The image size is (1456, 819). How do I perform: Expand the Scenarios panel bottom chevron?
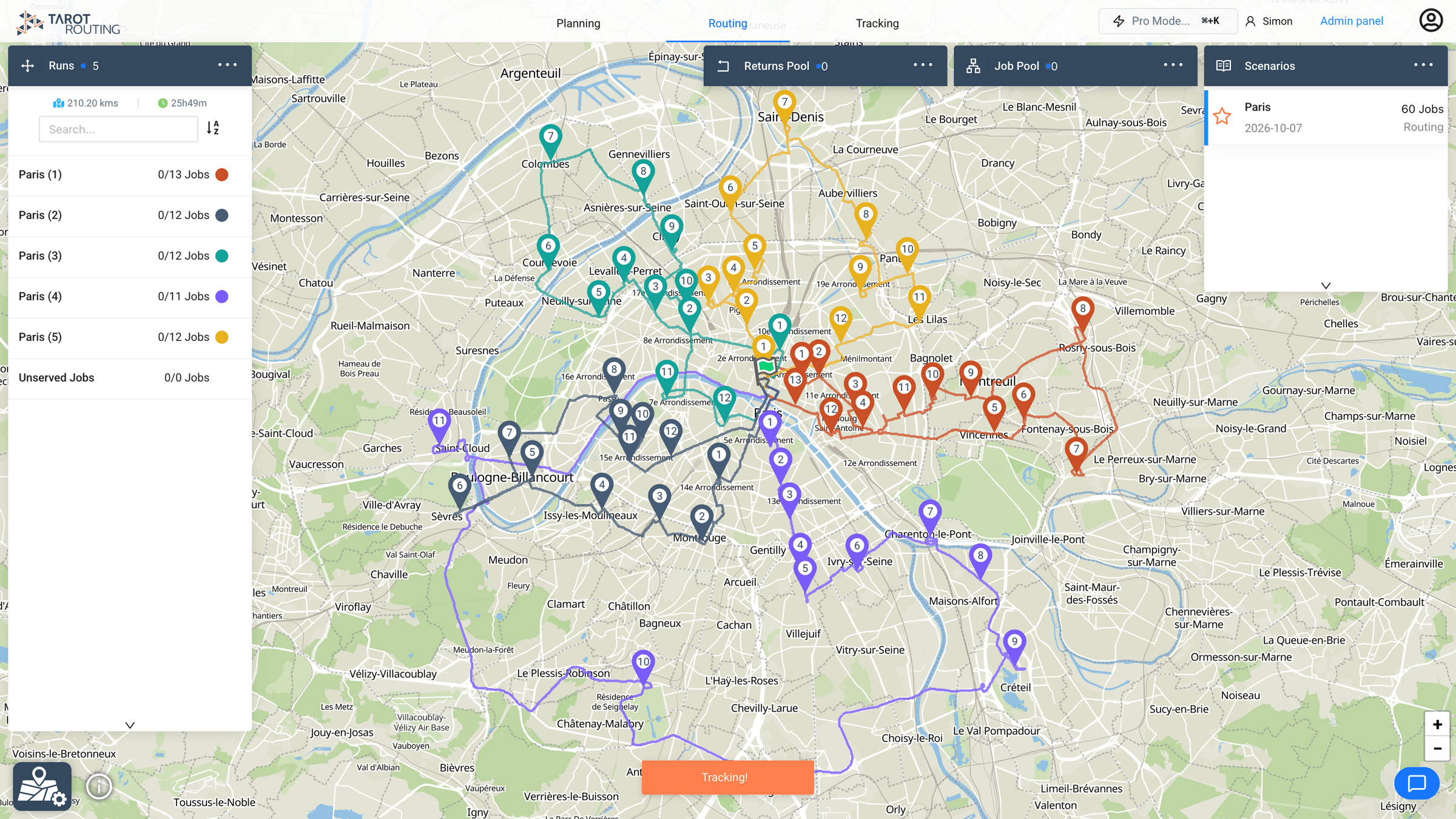pyautogui.click(x=1326, y=285)
